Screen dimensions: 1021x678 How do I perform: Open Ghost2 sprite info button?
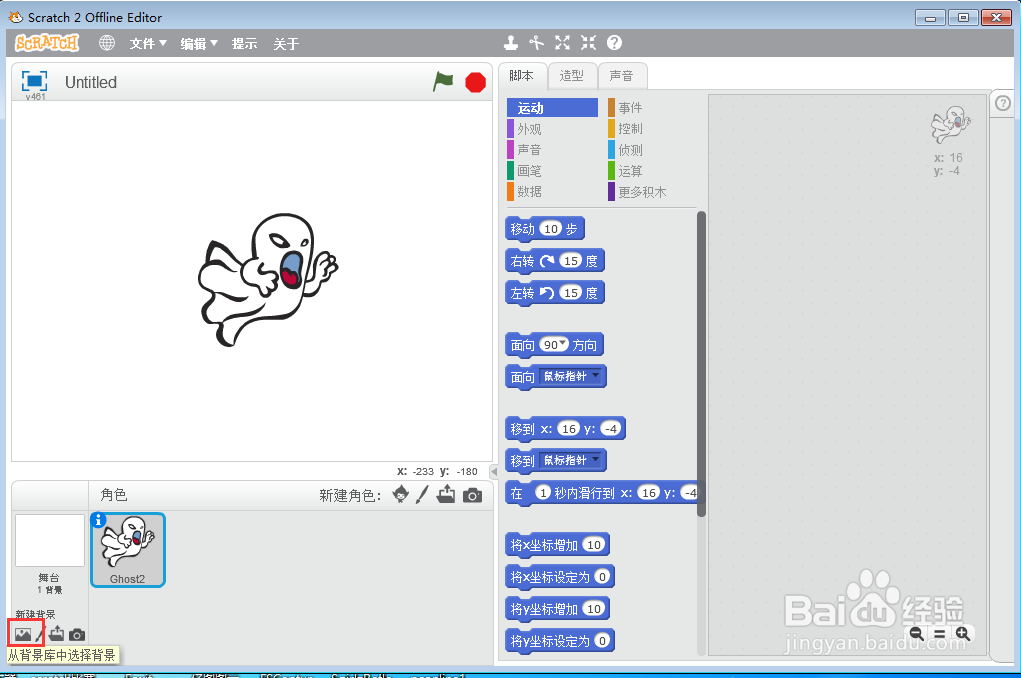98,520
